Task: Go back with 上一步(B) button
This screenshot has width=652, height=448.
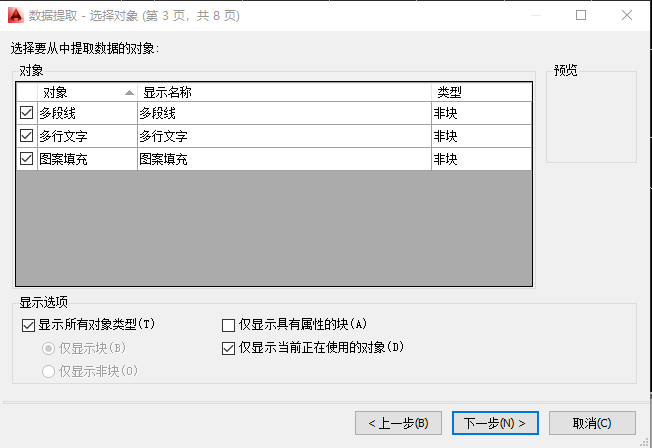Action: (x=398, y=423)
